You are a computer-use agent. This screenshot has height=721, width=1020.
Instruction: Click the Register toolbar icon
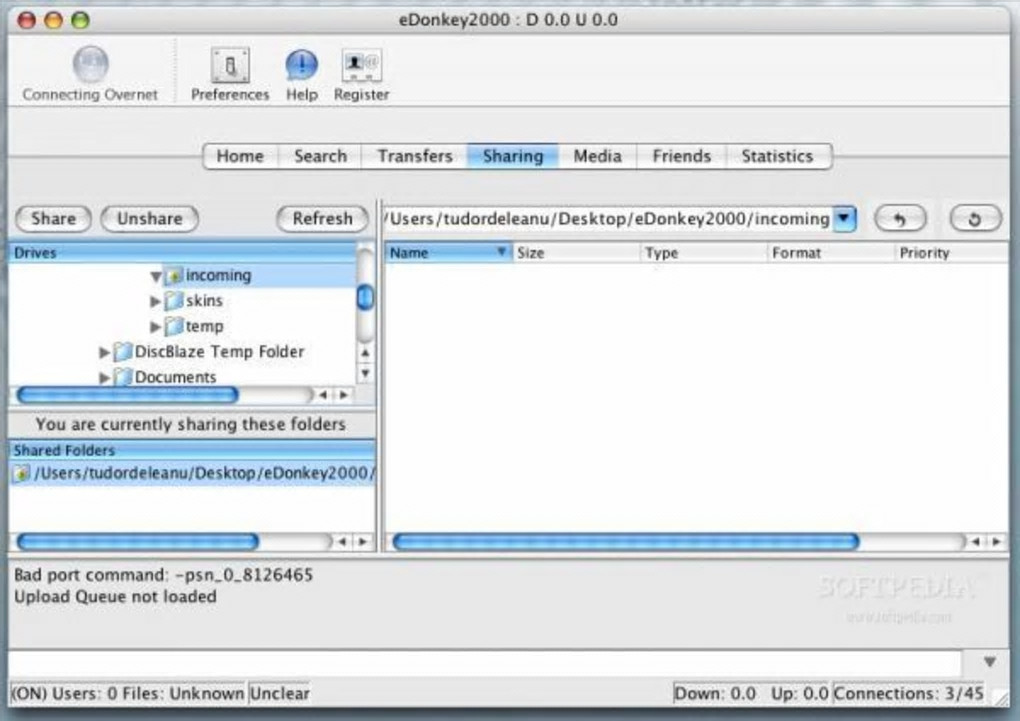[362, 65]
